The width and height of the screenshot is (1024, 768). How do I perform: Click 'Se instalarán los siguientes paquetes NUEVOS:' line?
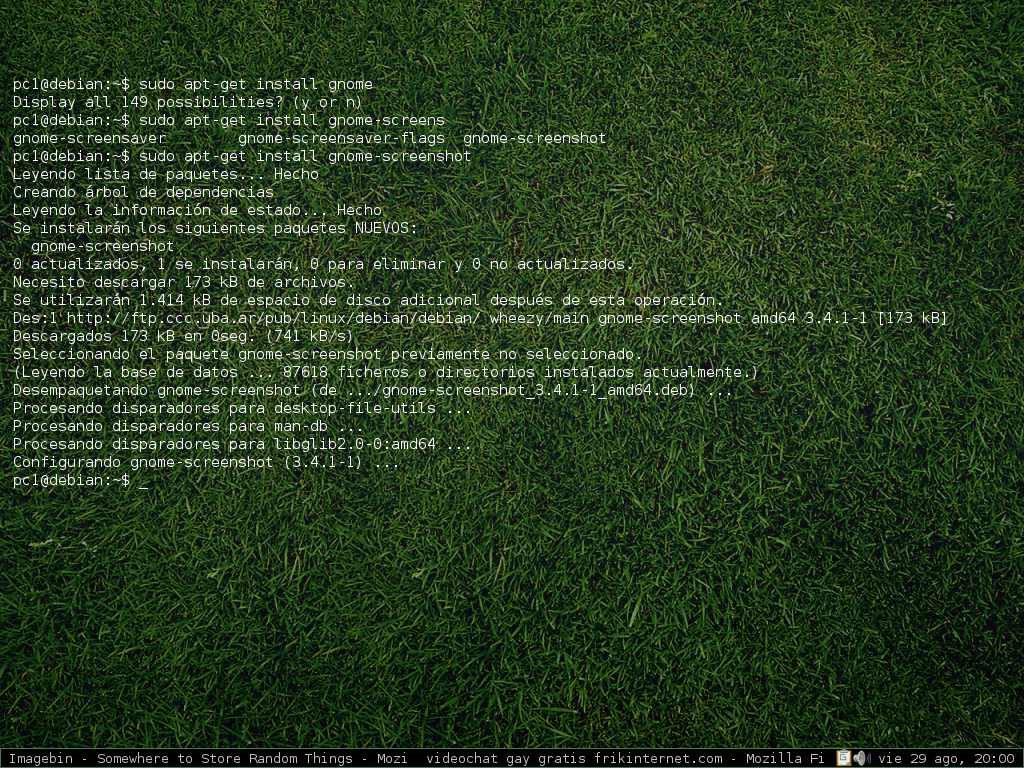coord(215,229)
